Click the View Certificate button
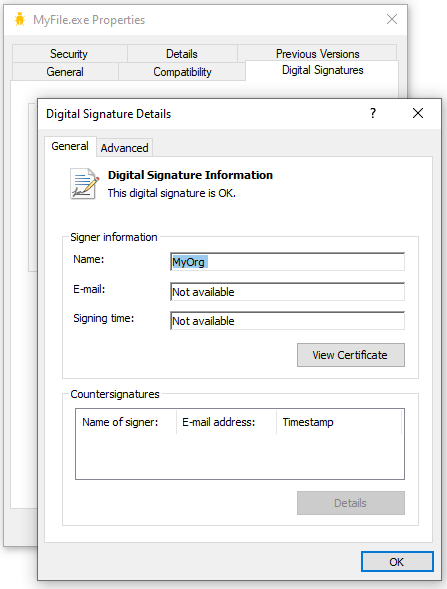 pyautogui.click(x=351, y=355)
